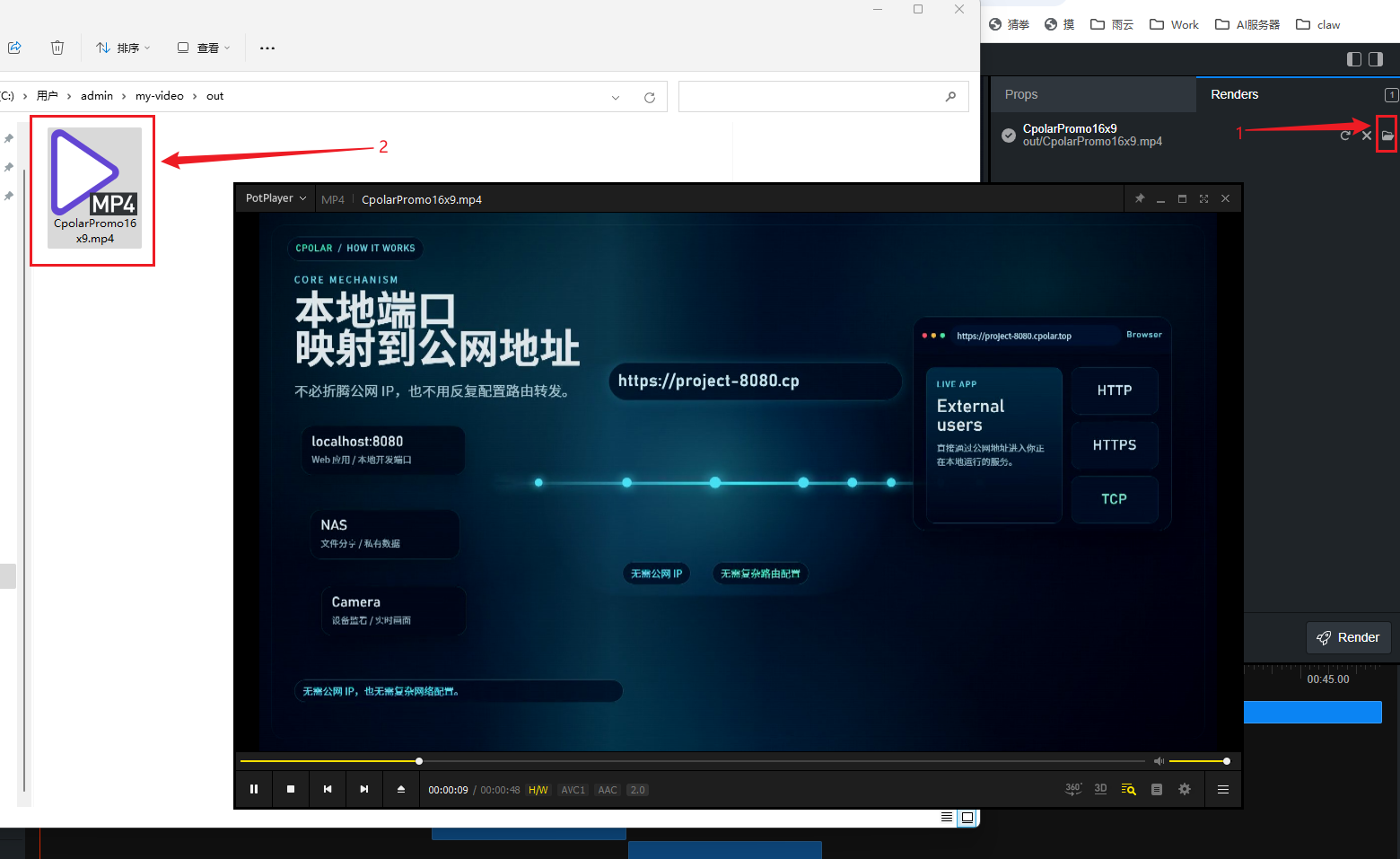Retry the CpolarPromo16x9 render
The width and height of the screenshot is (1400, 859).
tap(1344, 136)
